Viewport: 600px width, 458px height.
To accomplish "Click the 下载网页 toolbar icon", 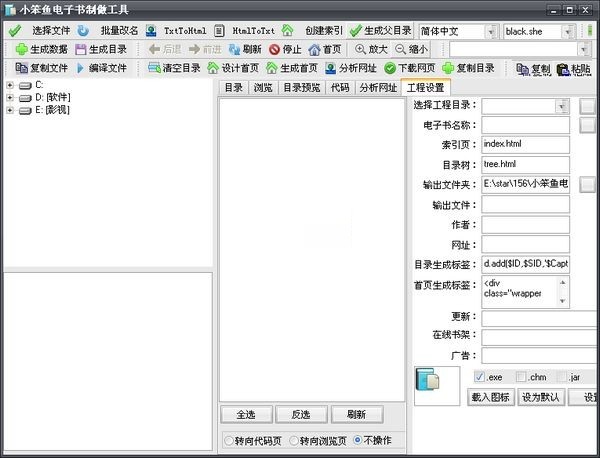I will 390,69.
